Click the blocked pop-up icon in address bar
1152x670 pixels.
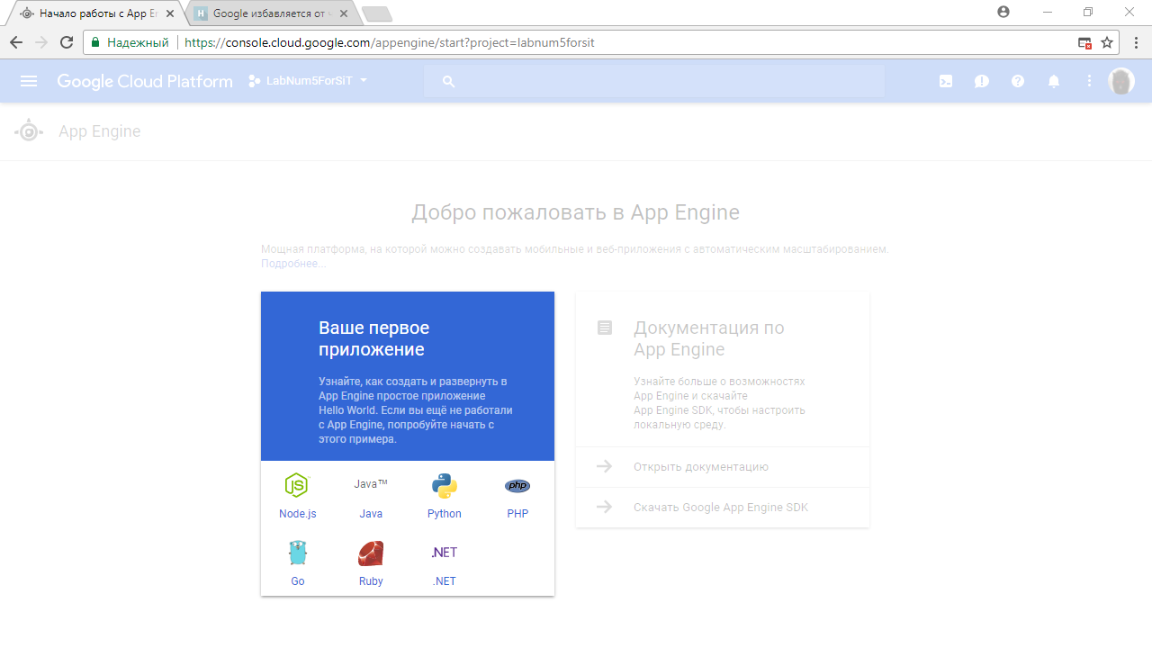click(1084, 43)
